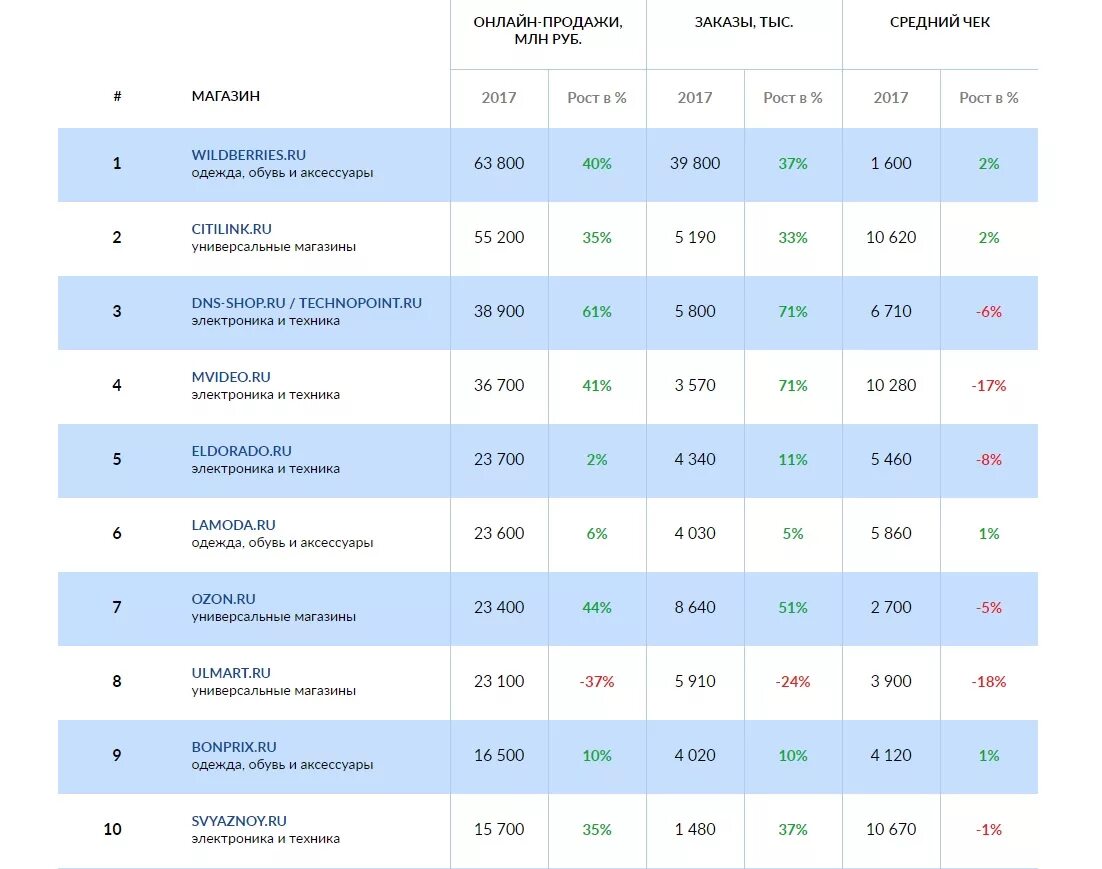Viewport: 1102px width, 869px height.
Task: Select Svyaznoy orders value 1 480
Action: tap(695, 829)
